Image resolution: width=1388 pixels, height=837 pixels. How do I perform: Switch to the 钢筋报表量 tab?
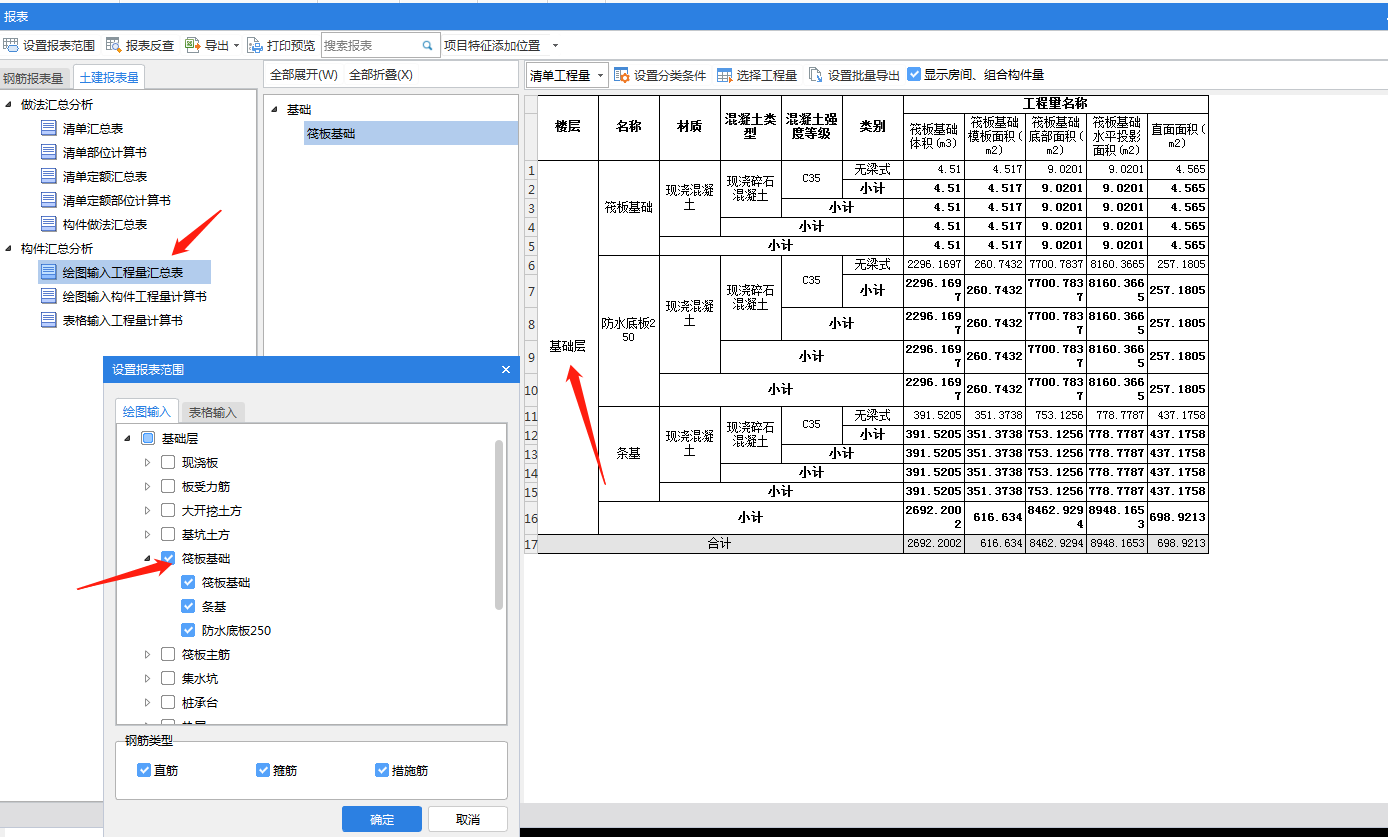(x=34, y=78)
